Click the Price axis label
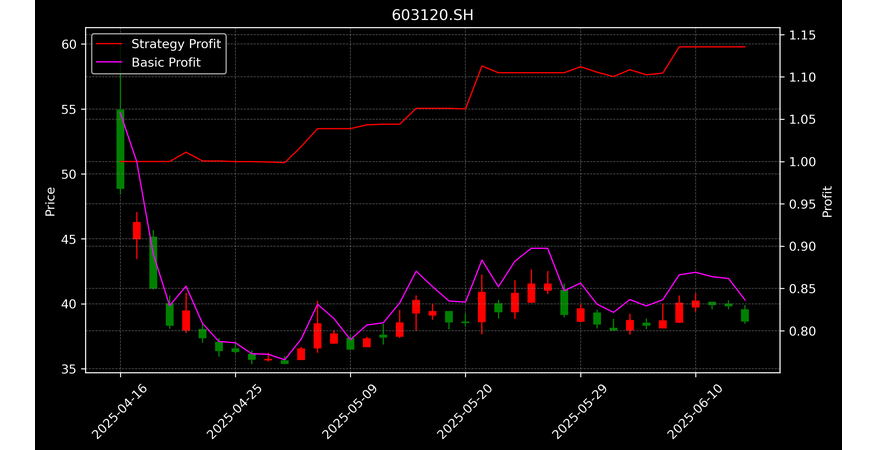The image size is (878, 450). click(x=50, y=201)
